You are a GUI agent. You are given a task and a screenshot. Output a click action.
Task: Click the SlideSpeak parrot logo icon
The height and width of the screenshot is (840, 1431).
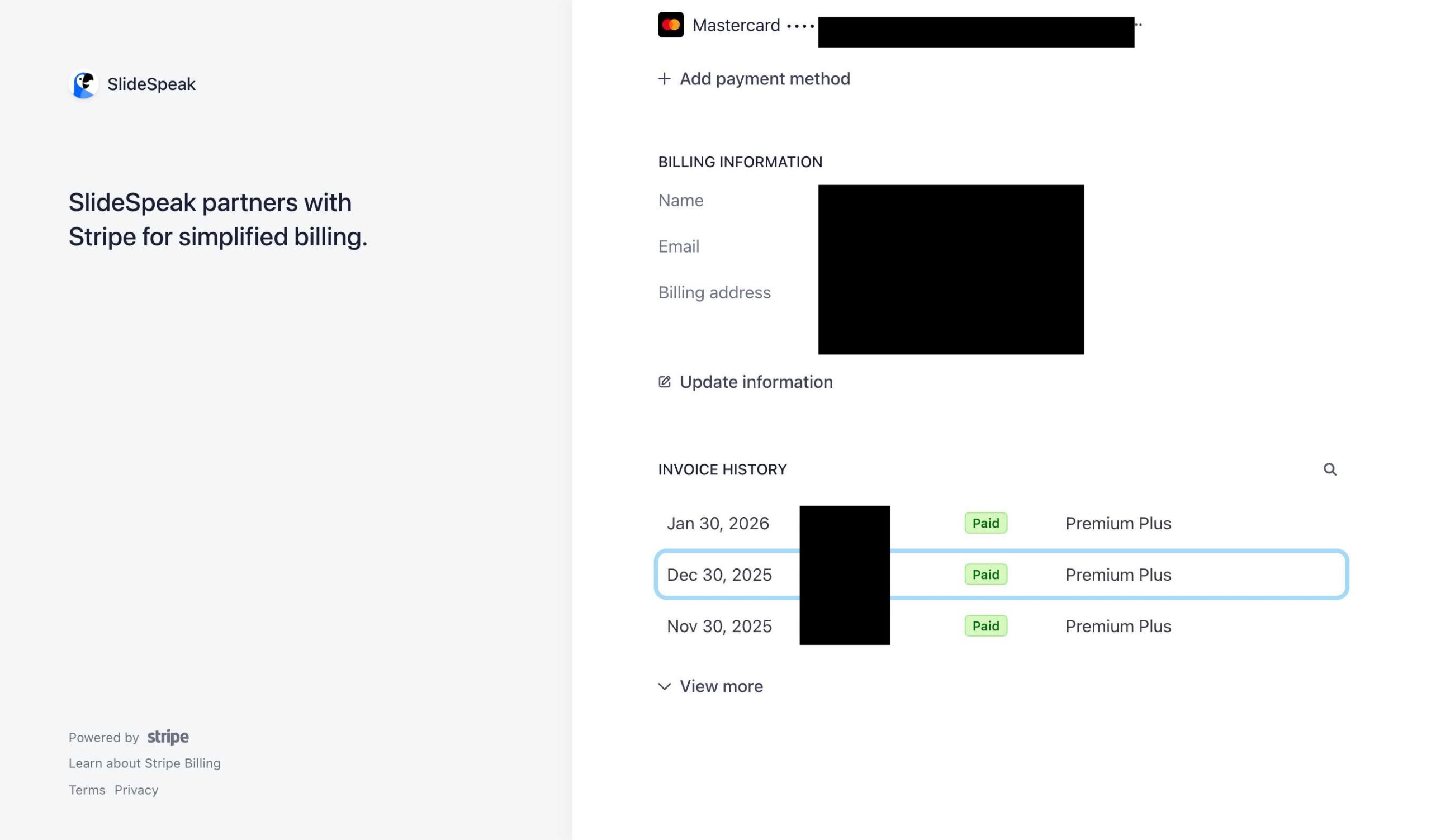[x=84, y=83]
